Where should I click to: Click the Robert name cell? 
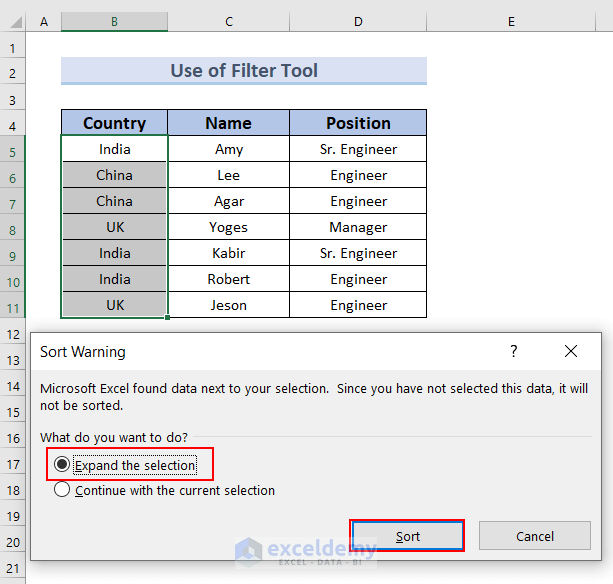point(229,279)
